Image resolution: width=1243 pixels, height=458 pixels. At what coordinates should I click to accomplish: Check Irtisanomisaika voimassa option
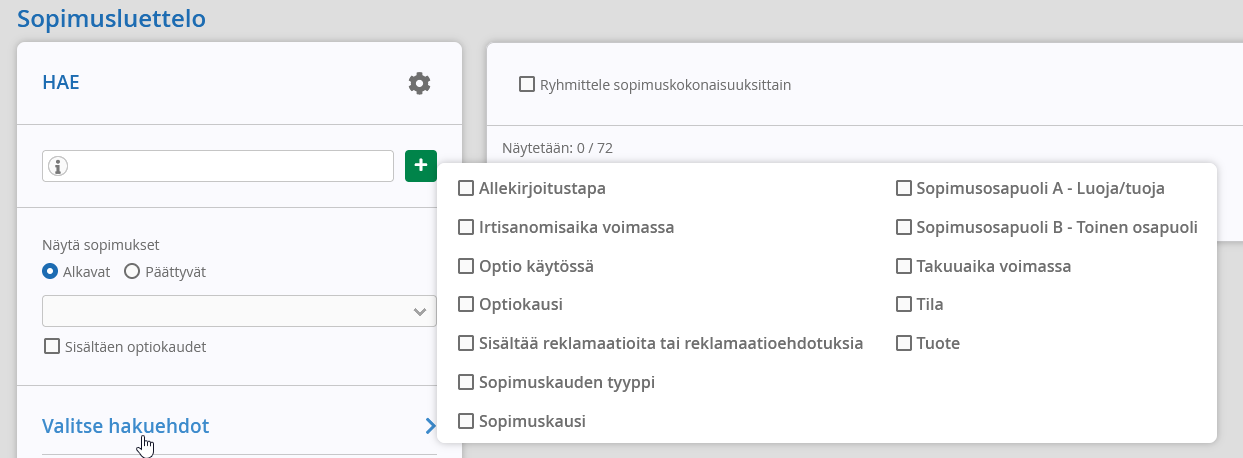[x=465, y=227]
